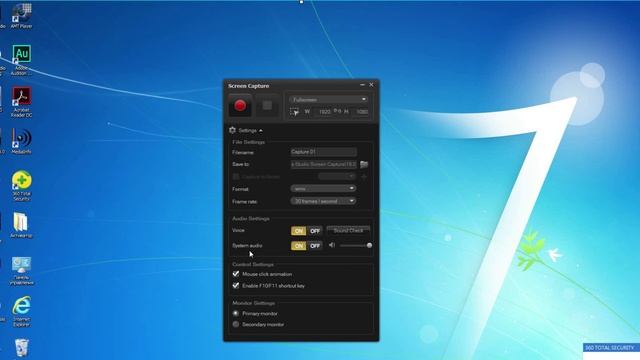Viewport: 640px width, 360px height.
Task: Turn System audio ON
Action: point(299,246)
